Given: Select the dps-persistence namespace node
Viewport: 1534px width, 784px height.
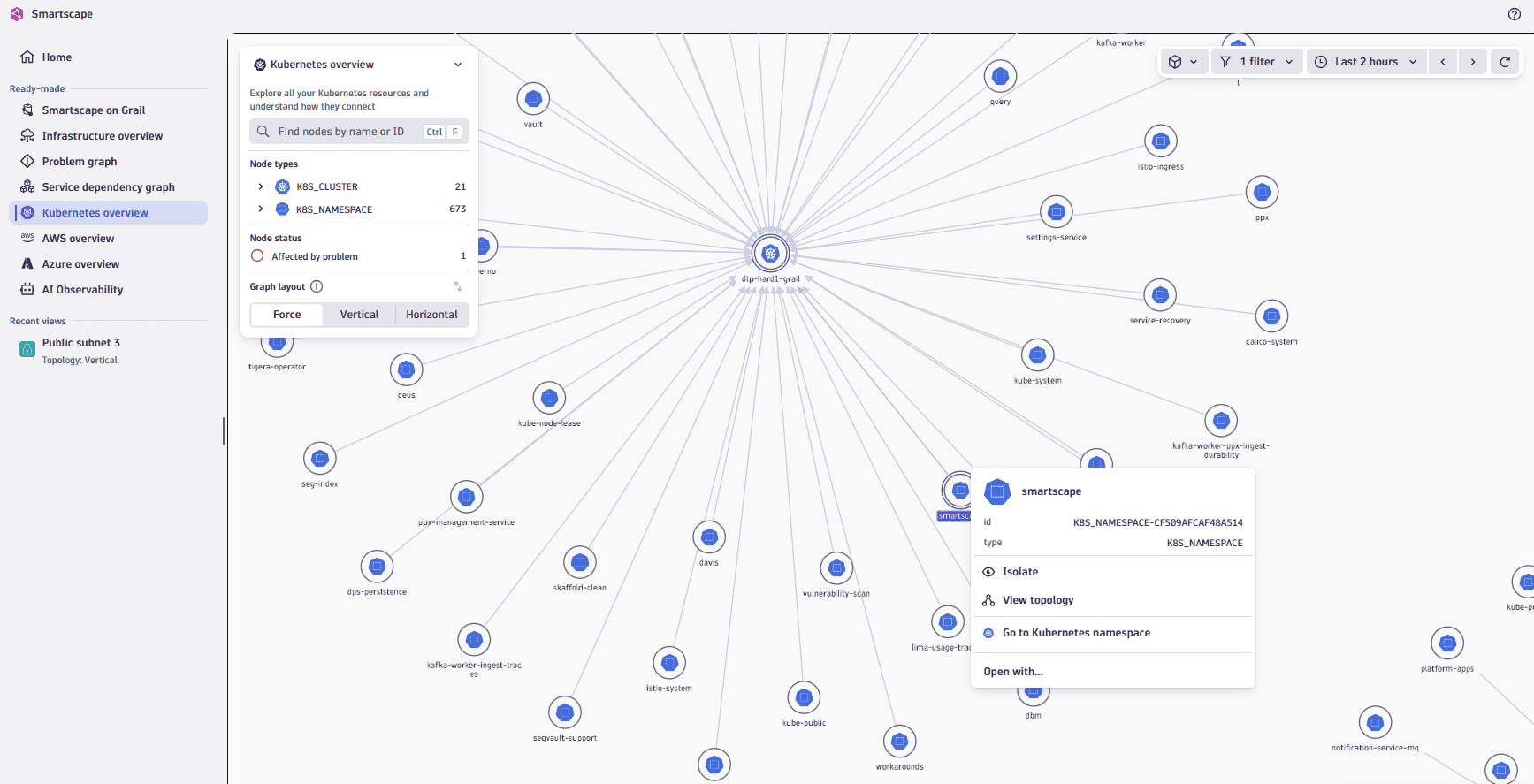Looking at the screenshot, I should pyautogui.click(x=377, y=567).
